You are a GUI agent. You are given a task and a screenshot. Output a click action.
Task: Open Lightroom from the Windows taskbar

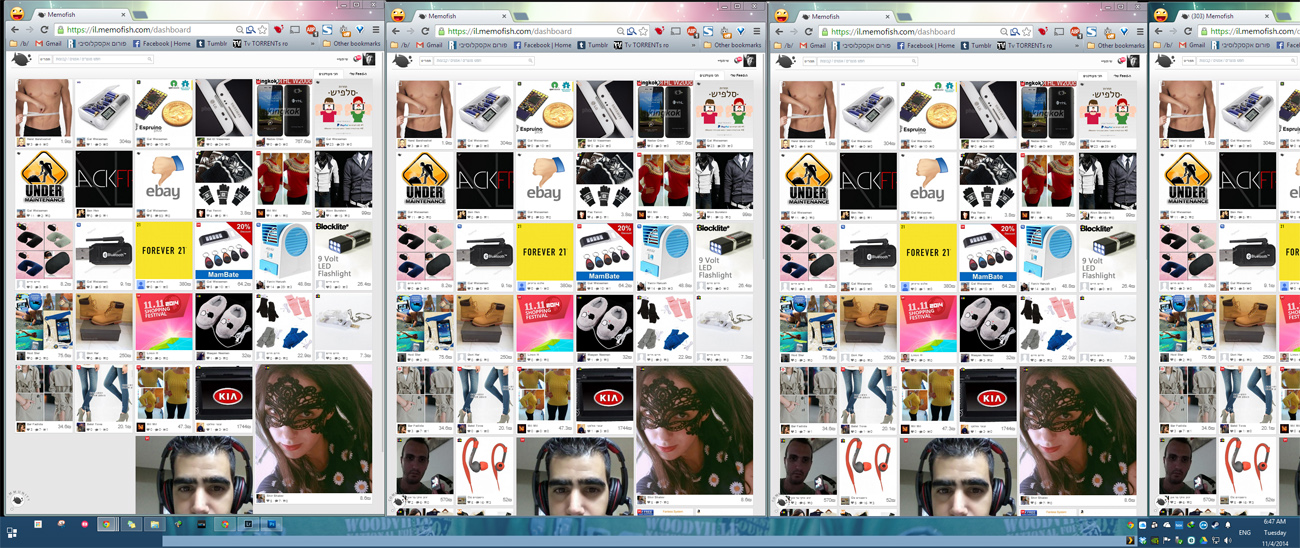click(248, 524)
